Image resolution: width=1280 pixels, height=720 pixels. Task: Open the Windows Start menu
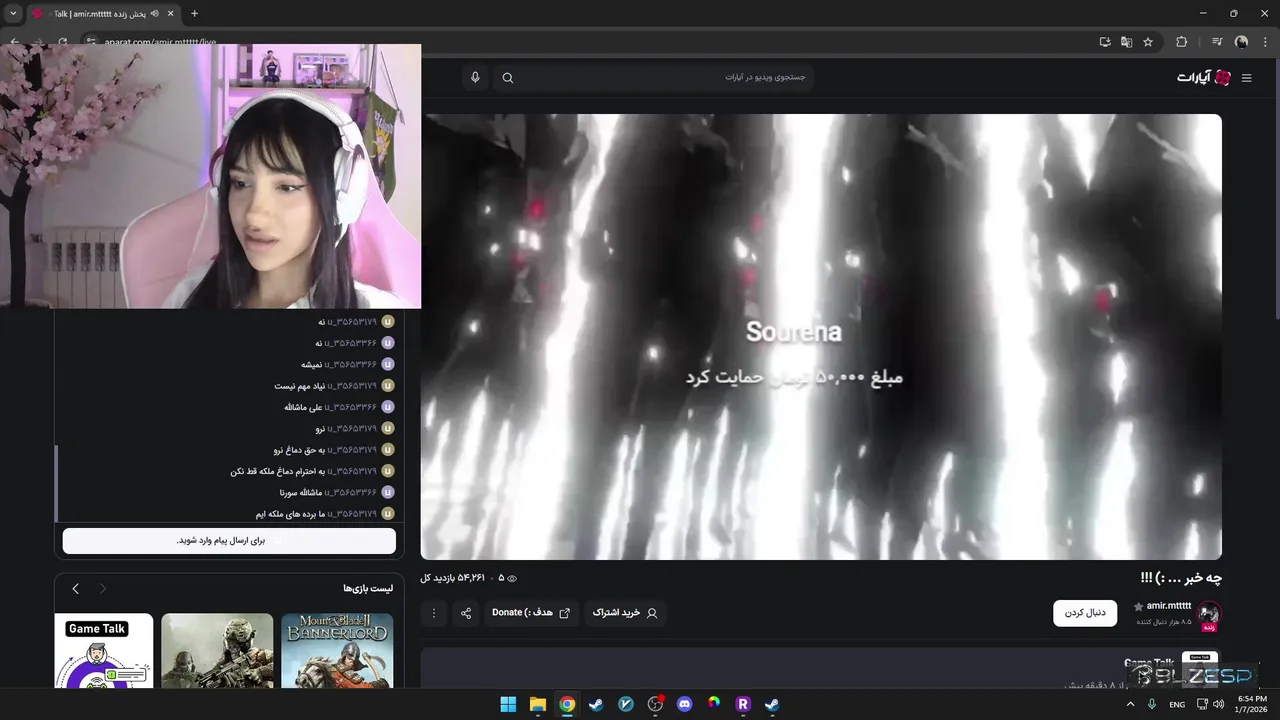tap(508, 704)
